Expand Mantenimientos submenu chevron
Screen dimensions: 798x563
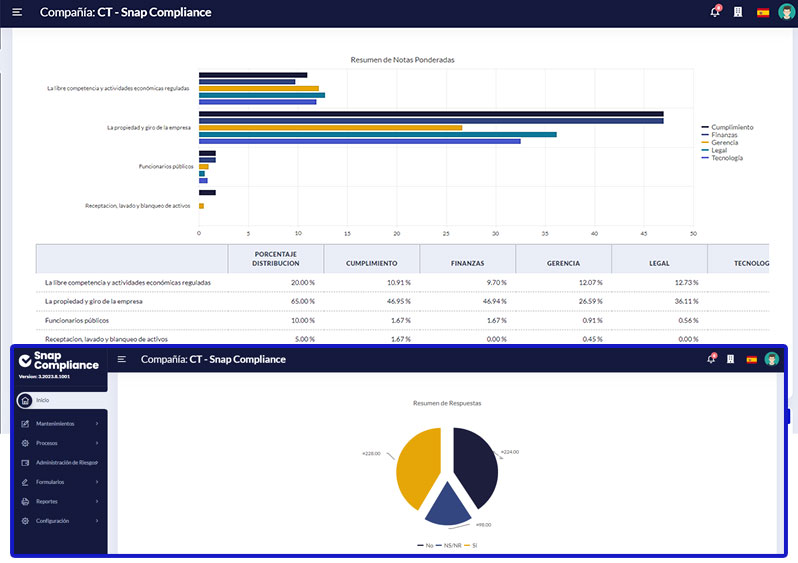(97, 424)
